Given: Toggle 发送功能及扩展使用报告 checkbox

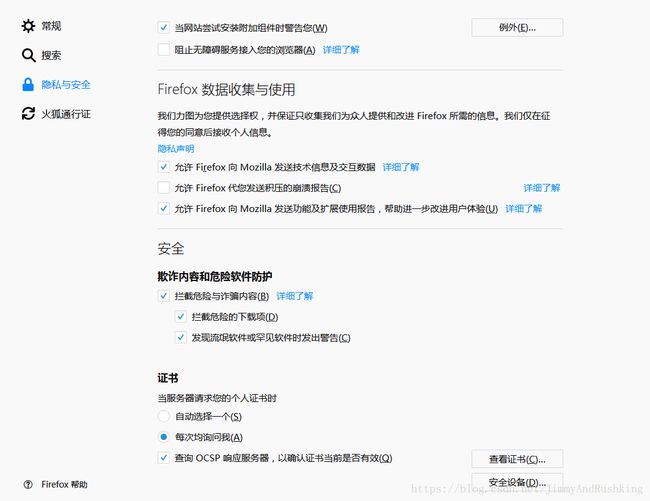Looking at the screenshot, I should coord(164,208).
